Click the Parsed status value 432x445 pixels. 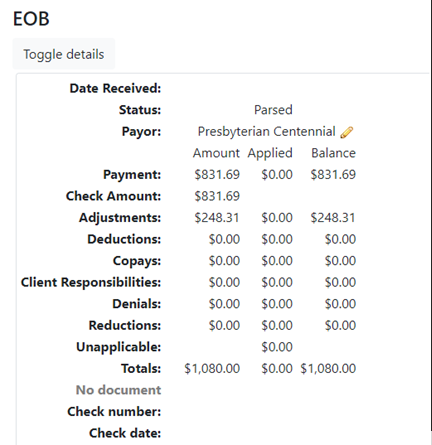click(273, 110)
